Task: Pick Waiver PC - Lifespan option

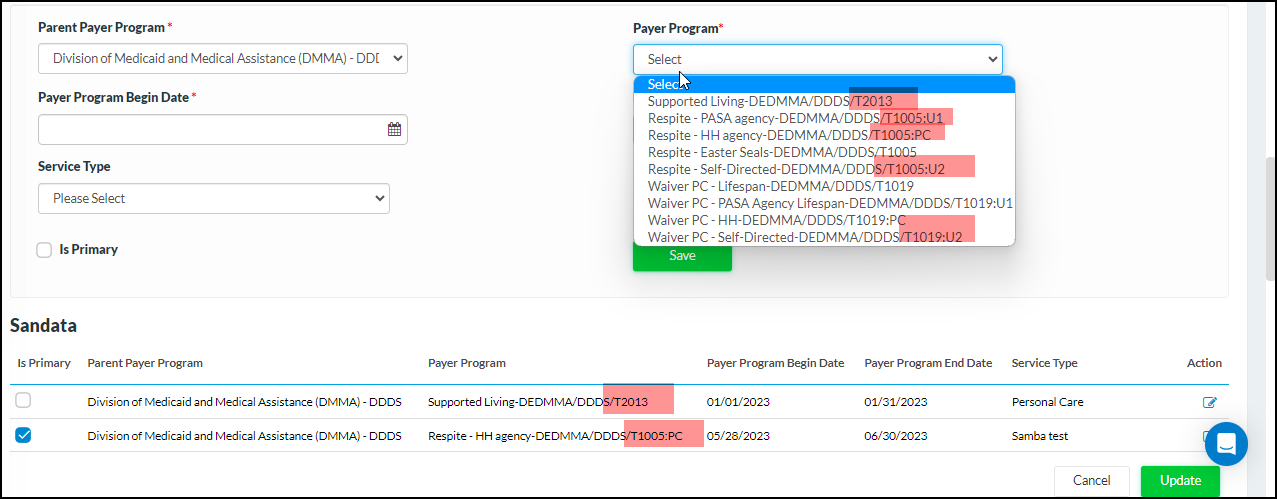Action: pyautogui.click(x=780, y=186)
